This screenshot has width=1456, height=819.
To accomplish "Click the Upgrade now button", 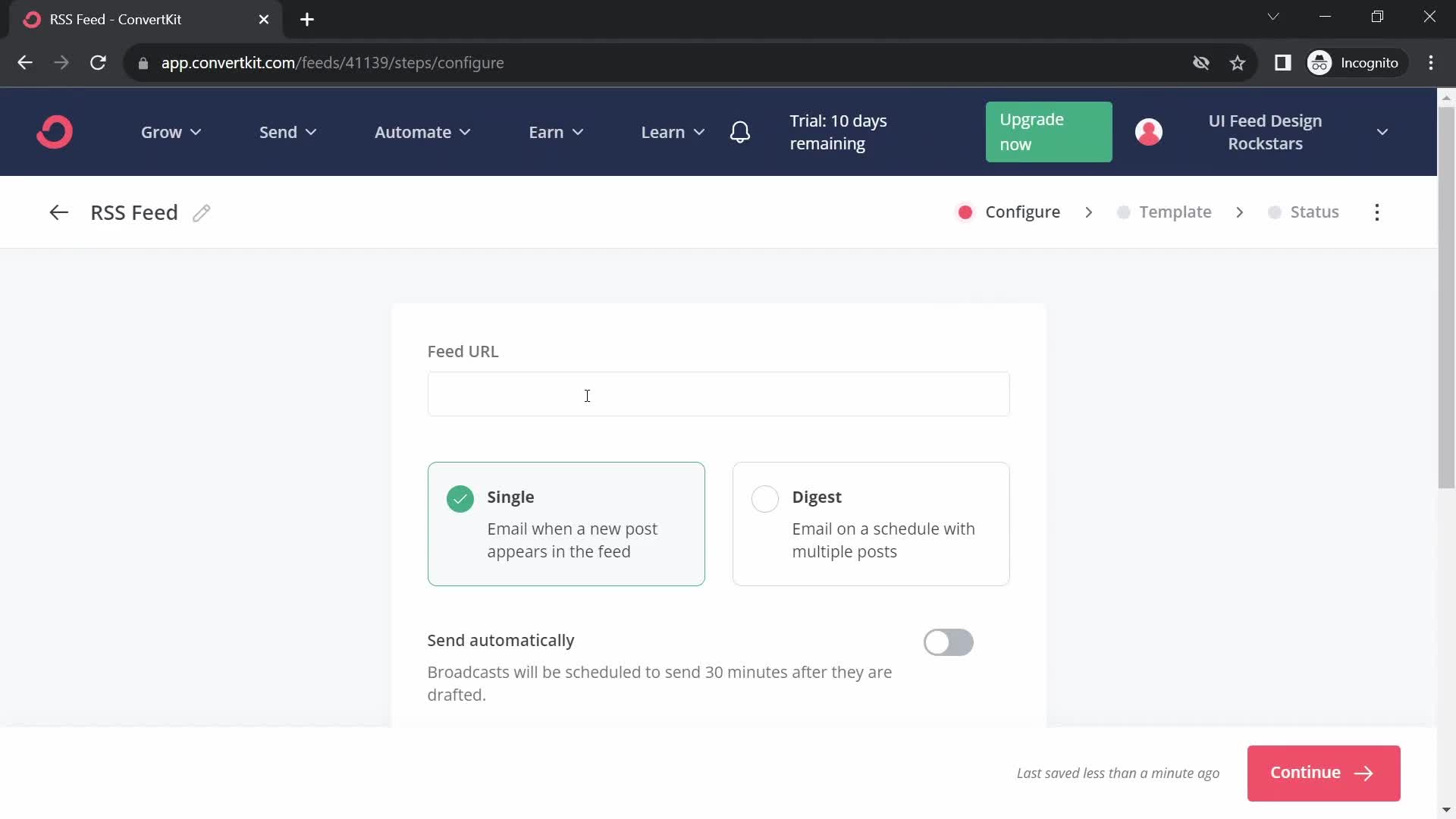I will point(1048,131).
